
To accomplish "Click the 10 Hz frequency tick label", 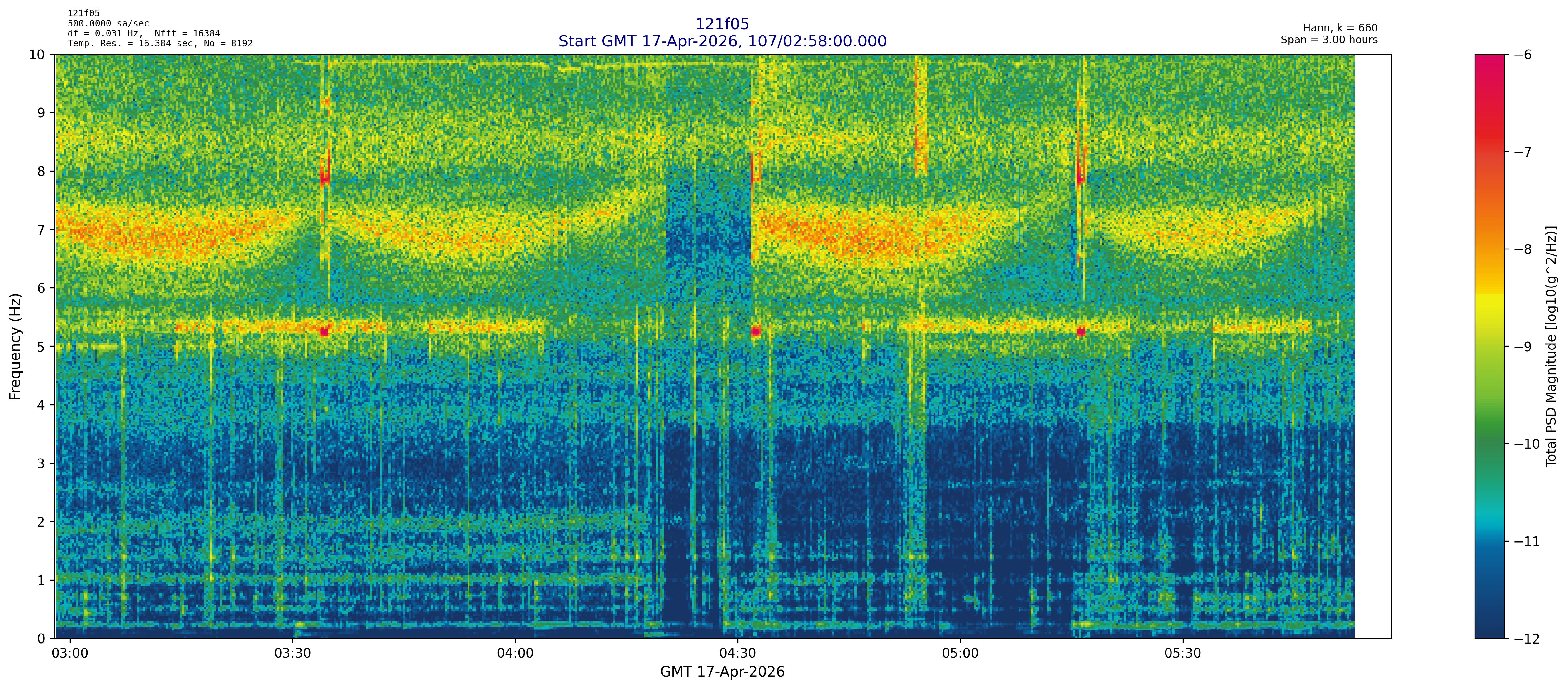I will pyautogui.click(x=36, y=55).
